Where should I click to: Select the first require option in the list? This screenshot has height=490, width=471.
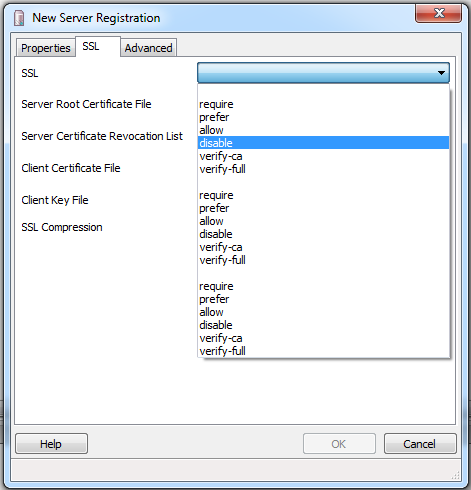[323, 104]
